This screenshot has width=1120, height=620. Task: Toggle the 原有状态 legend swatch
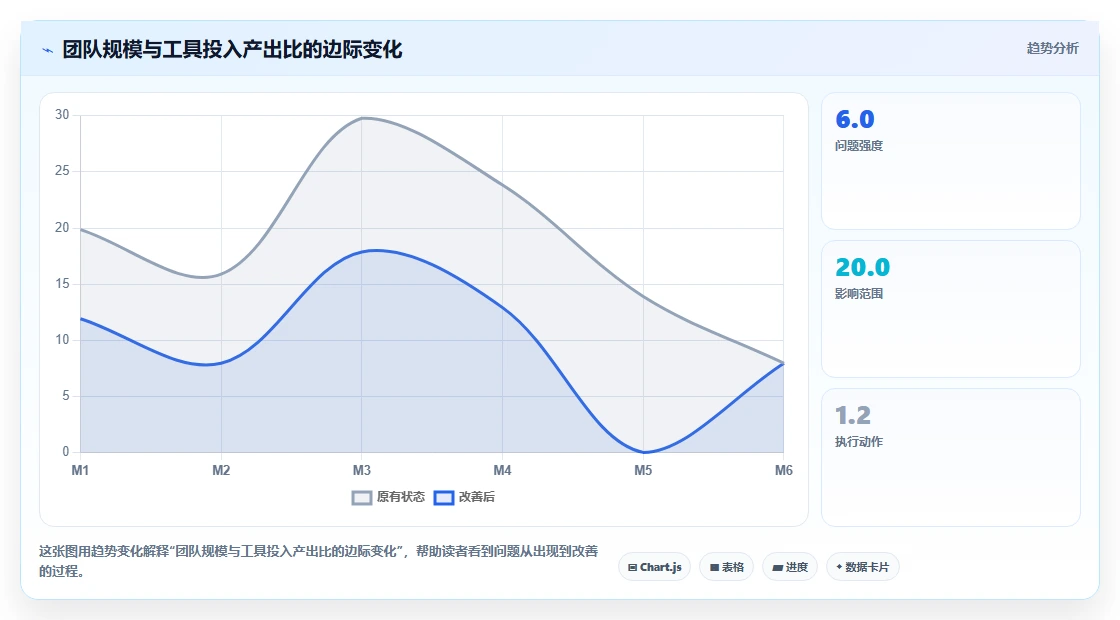(362, 498)
